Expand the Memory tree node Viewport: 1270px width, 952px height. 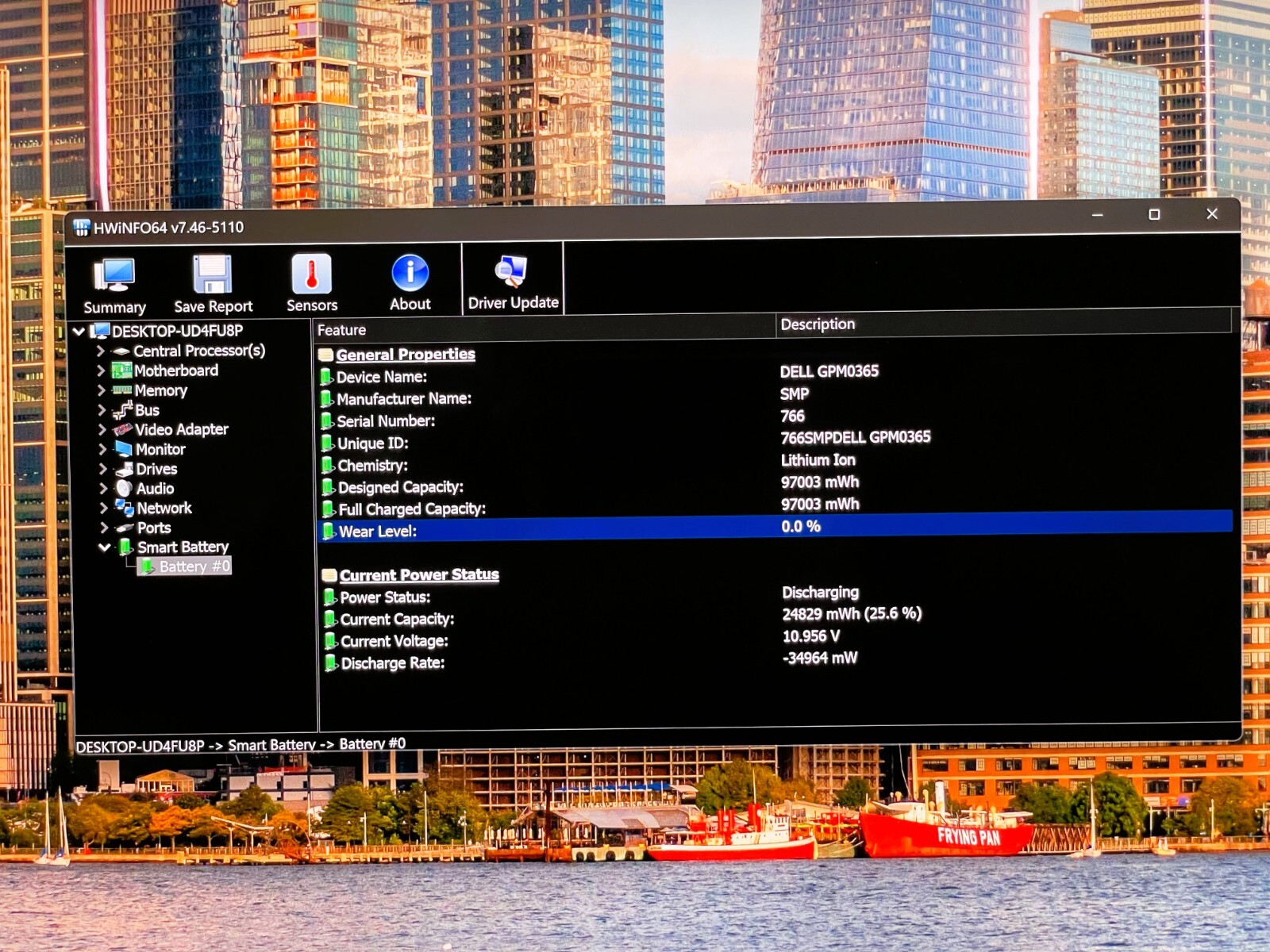[102, 390]
